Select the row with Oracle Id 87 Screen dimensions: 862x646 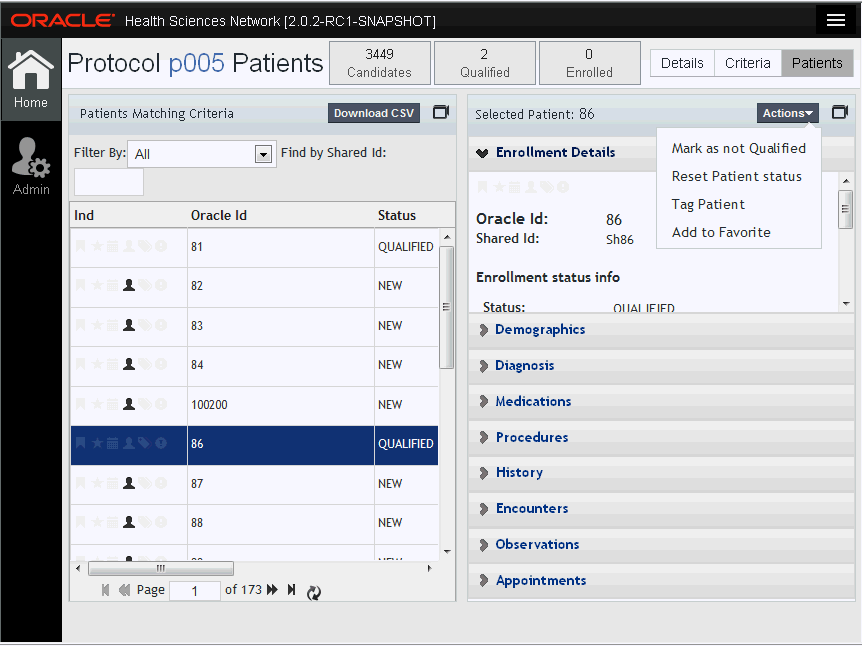[x=255, y=484]
